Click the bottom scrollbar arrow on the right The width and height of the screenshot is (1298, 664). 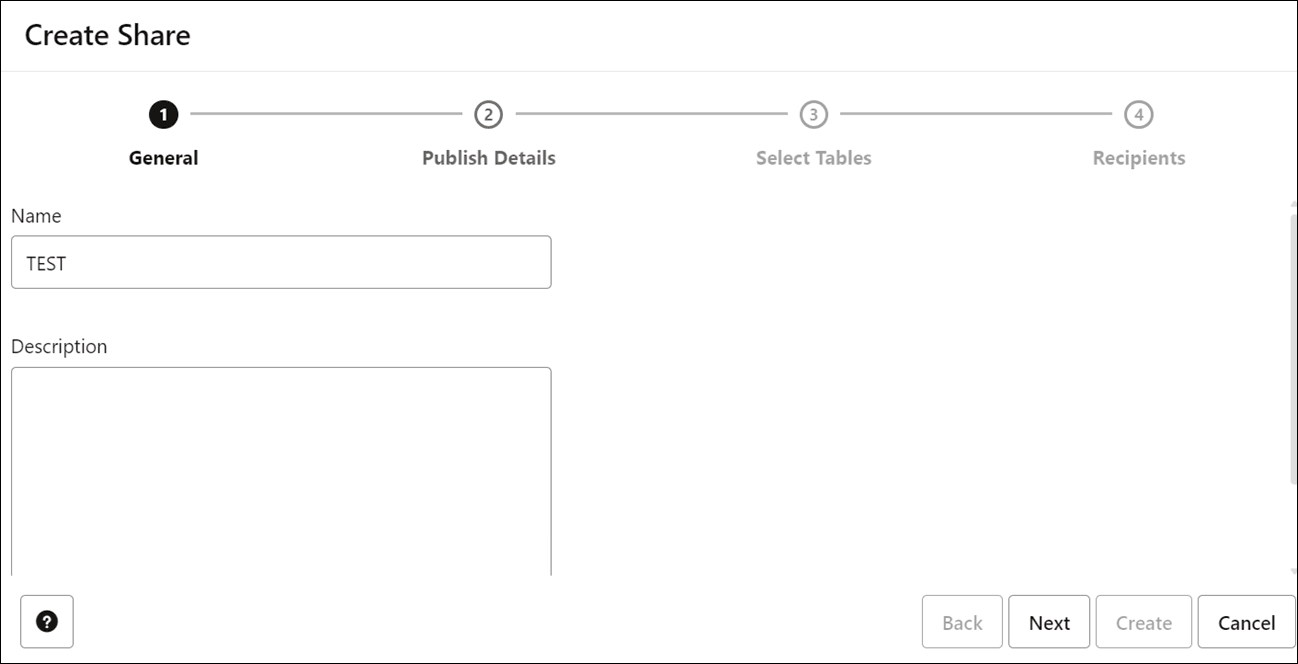click(x=1291, y=572)
